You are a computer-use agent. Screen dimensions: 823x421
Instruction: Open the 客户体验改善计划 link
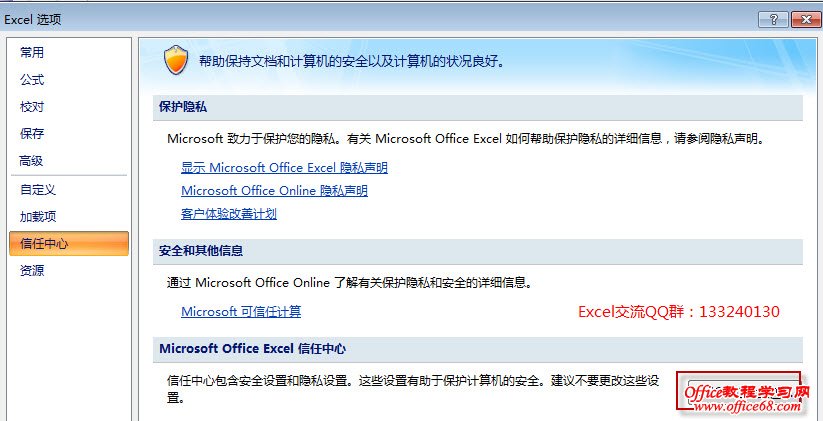coord(229,214)
